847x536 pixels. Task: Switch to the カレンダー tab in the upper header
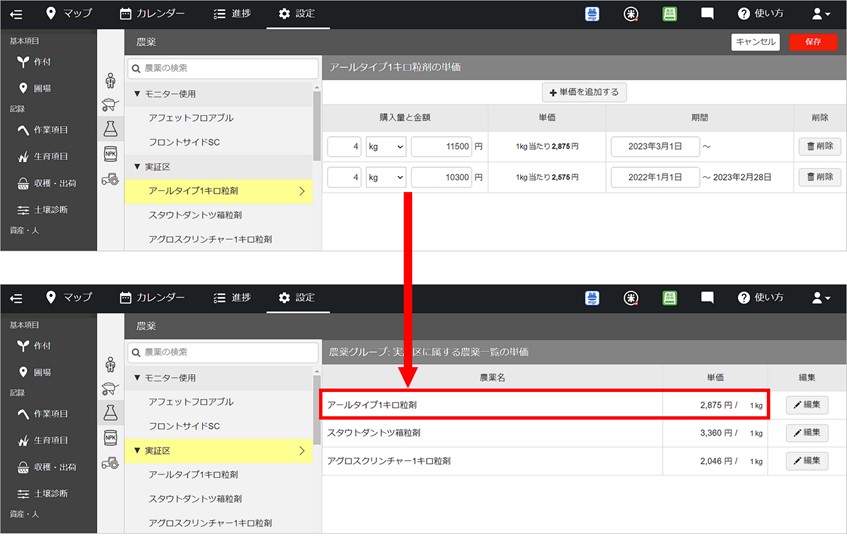point(152,14)
